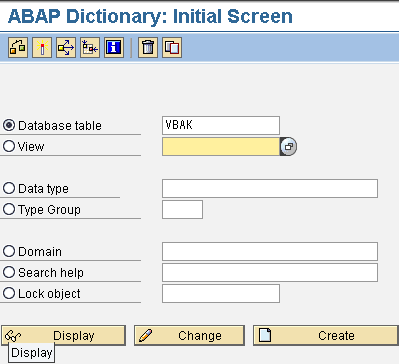This screenshot has height=364, width=399.
Task: Open the search help button beside View field
Action: pyautogui.click(x=289, y=146)
